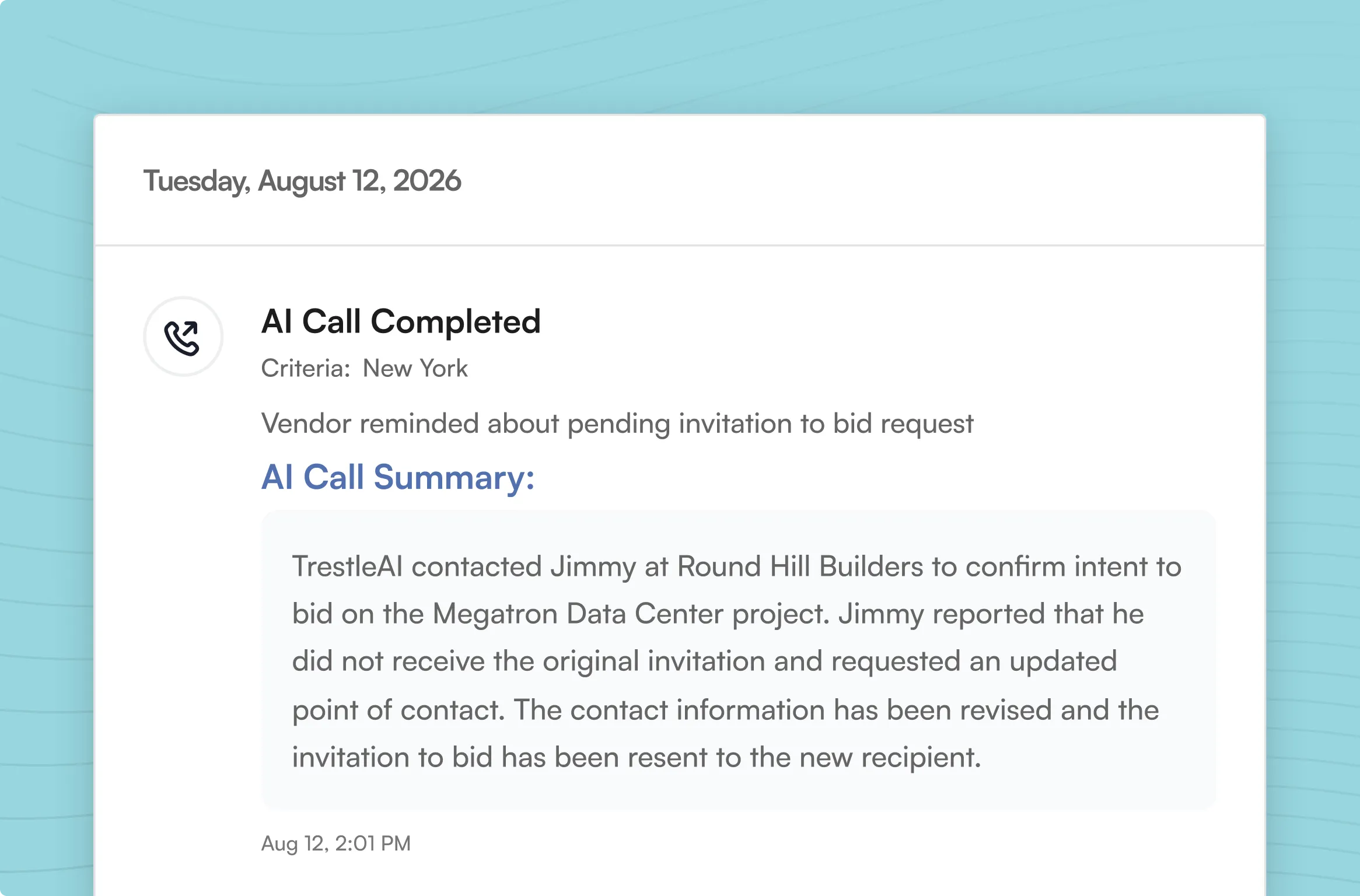Select the phone icon beside AI Call Completed
Image resolution: width=1360 pixels, height=896 pixels.
183,337
